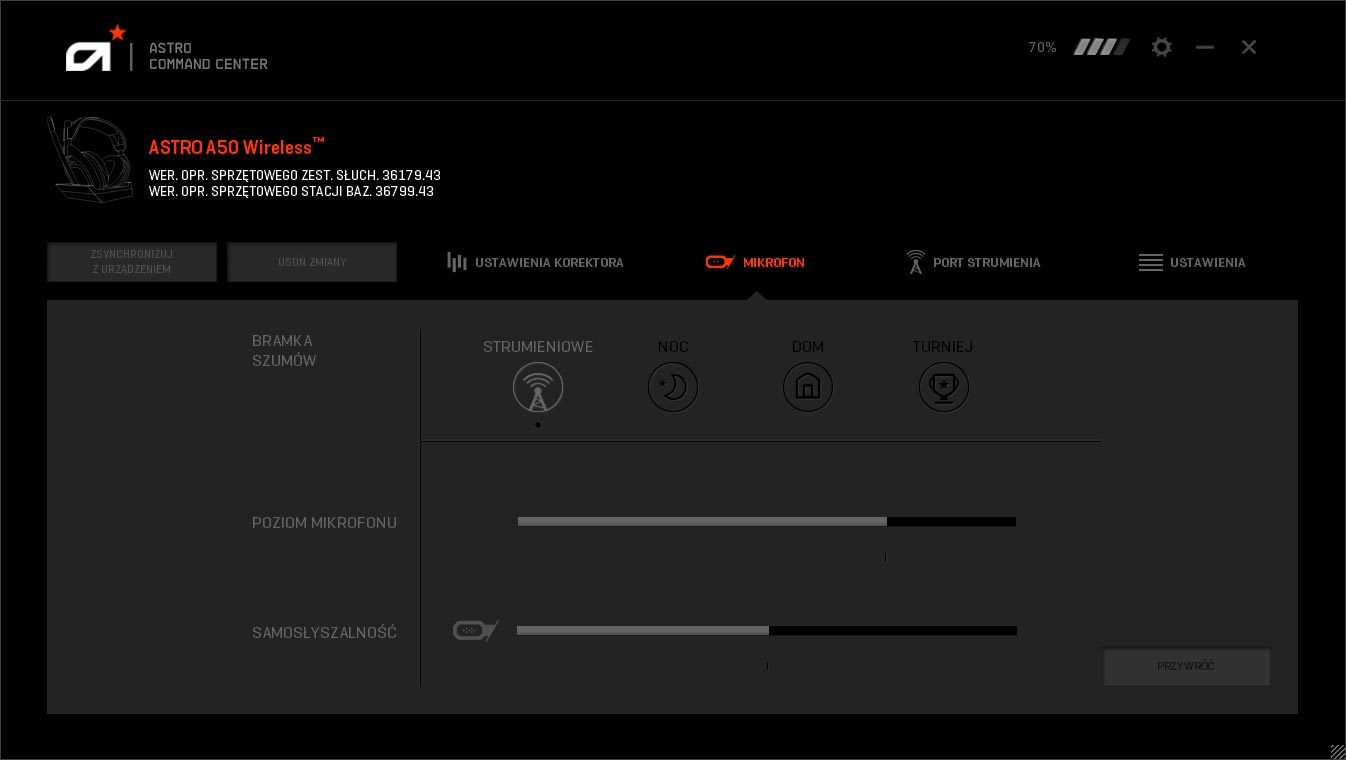Click the Przywróć button

pyautogui.click(x=1186, y=666)
